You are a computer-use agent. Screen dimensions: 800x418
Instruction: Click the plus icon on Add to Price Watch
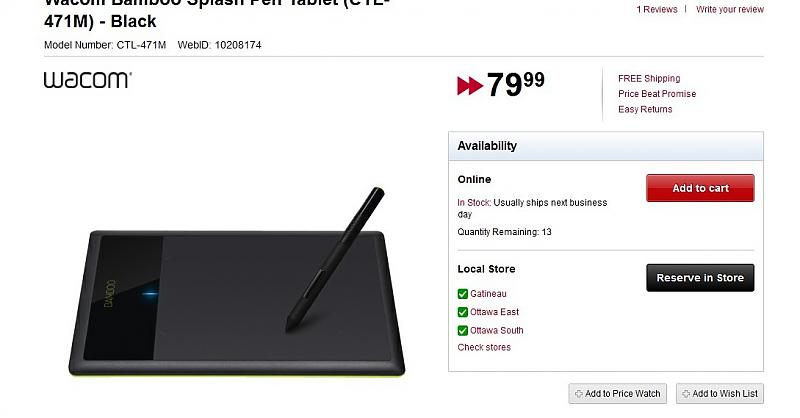pos(579,394)
